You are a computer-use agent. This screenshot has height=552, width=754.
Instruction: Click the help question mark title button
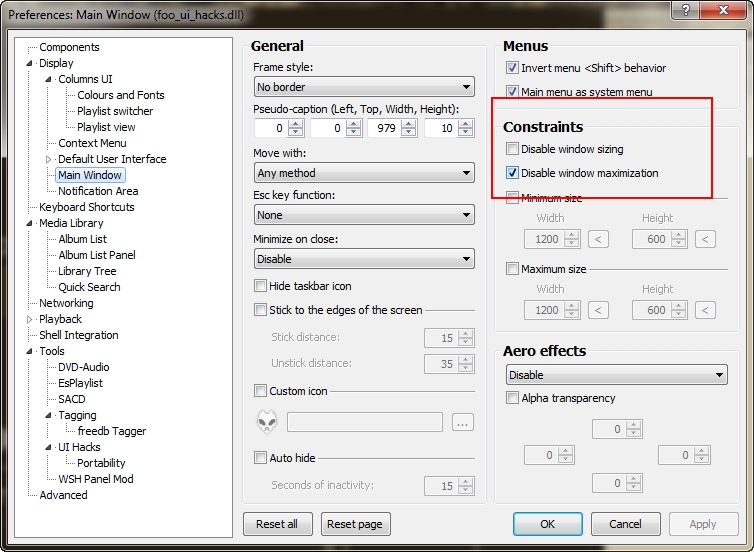click(x=686, y=10)
